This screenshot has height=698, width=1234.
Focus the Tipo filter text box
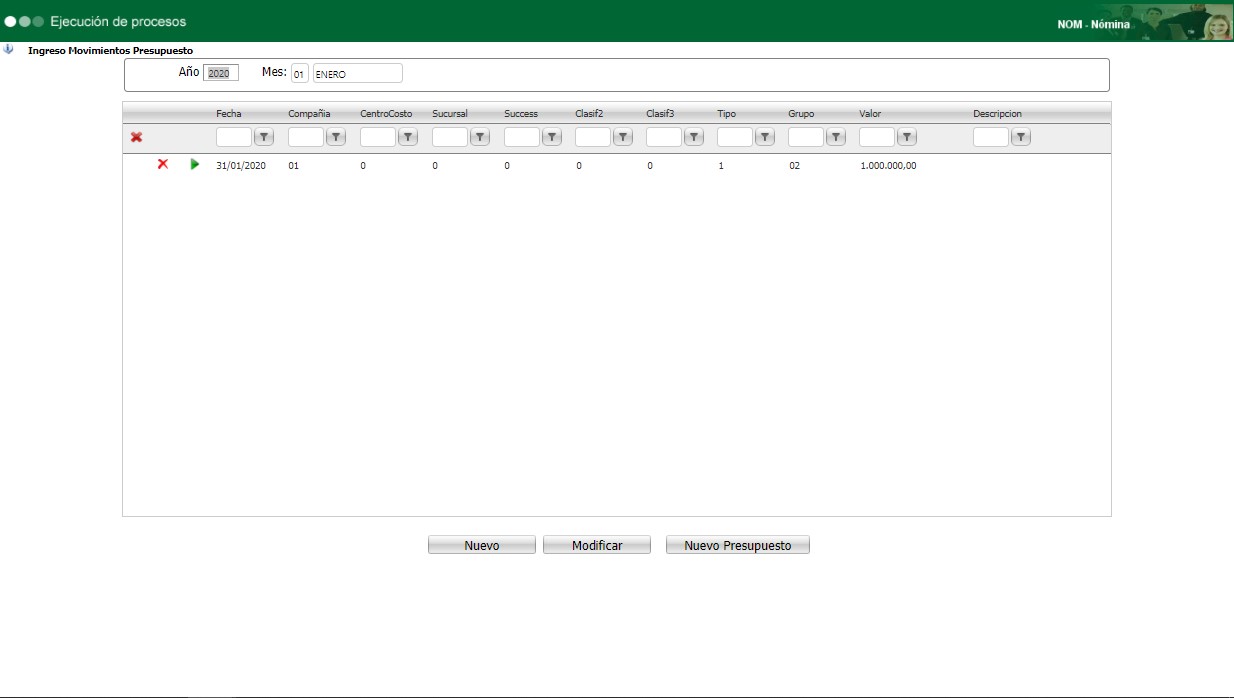tap(735, 137)
